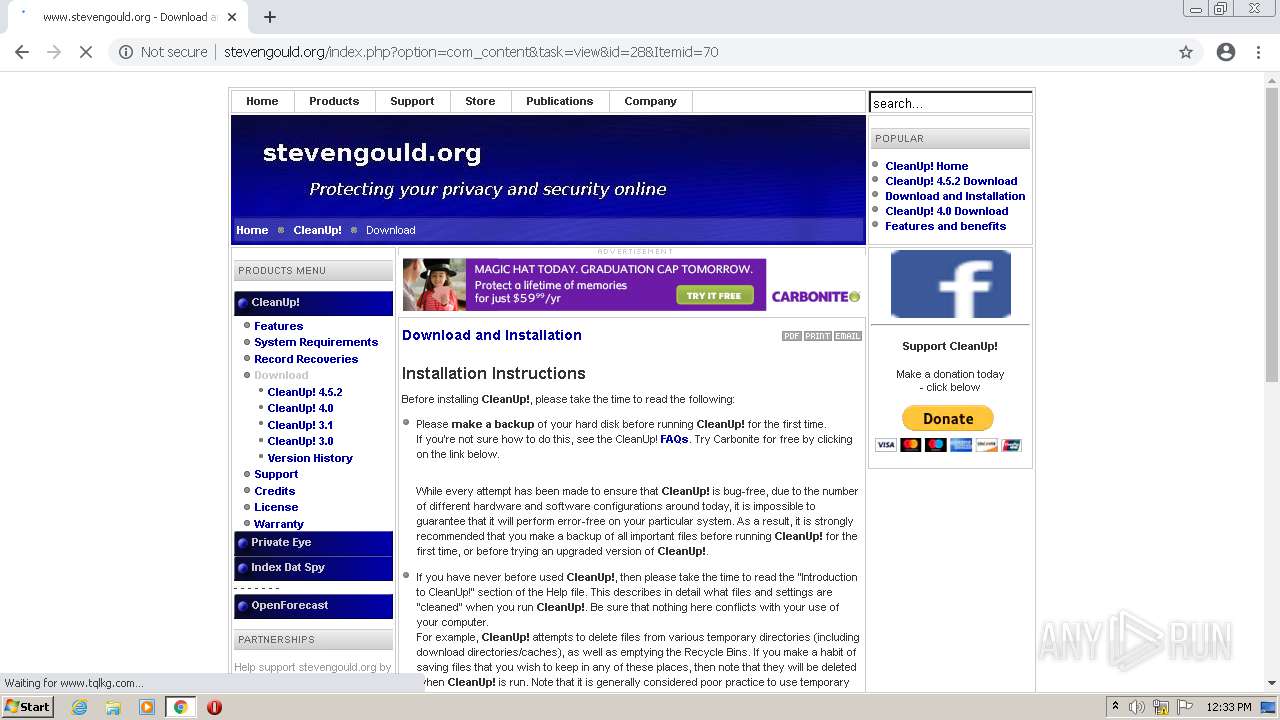Open the volume icon in system tray
Screen dimensions: 1280x720
point(1137,707)
